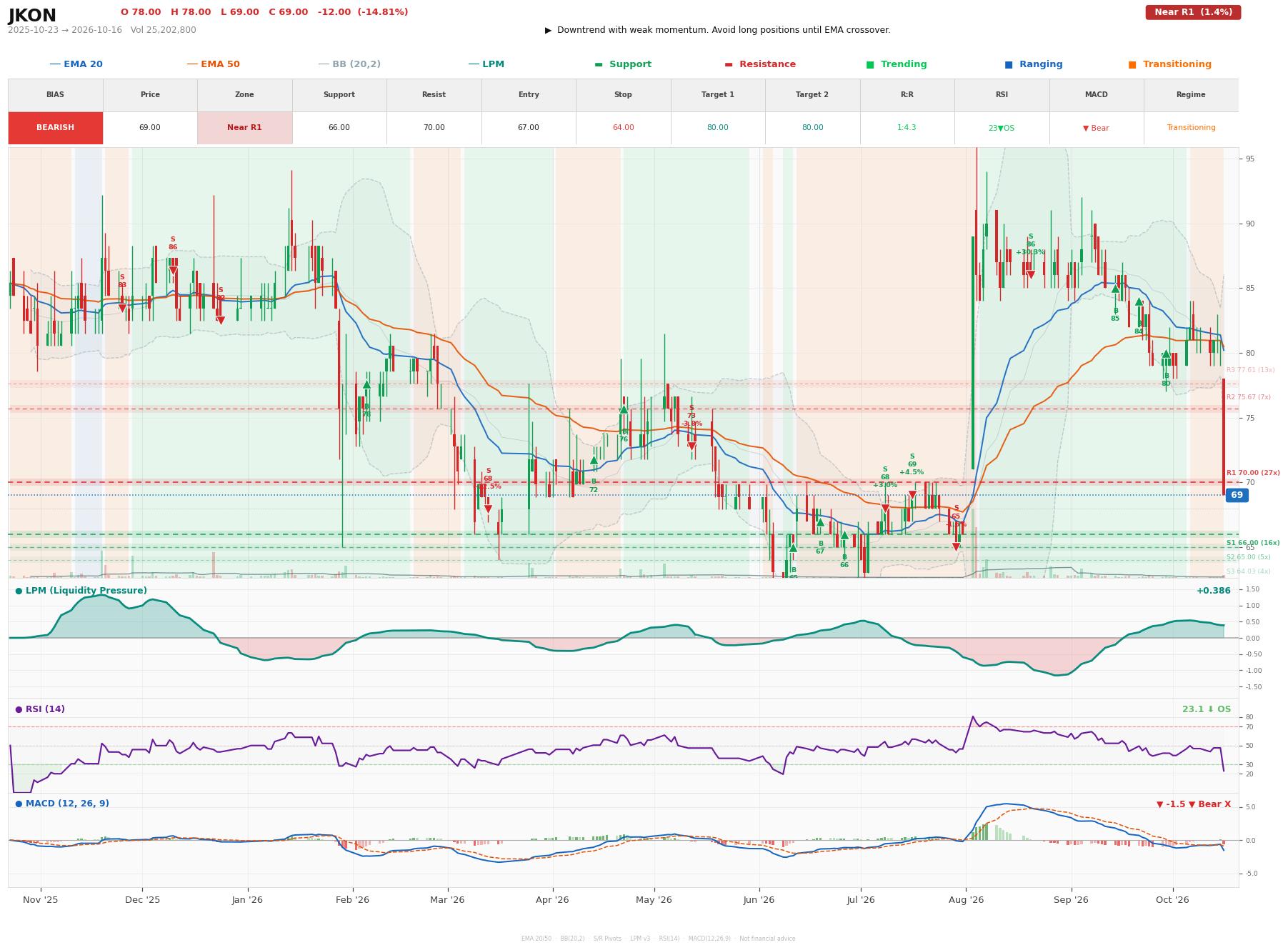The image size is (1288, 950).
Task: Click the Near R1 zone table cell
Action: (x=244, y=128)
